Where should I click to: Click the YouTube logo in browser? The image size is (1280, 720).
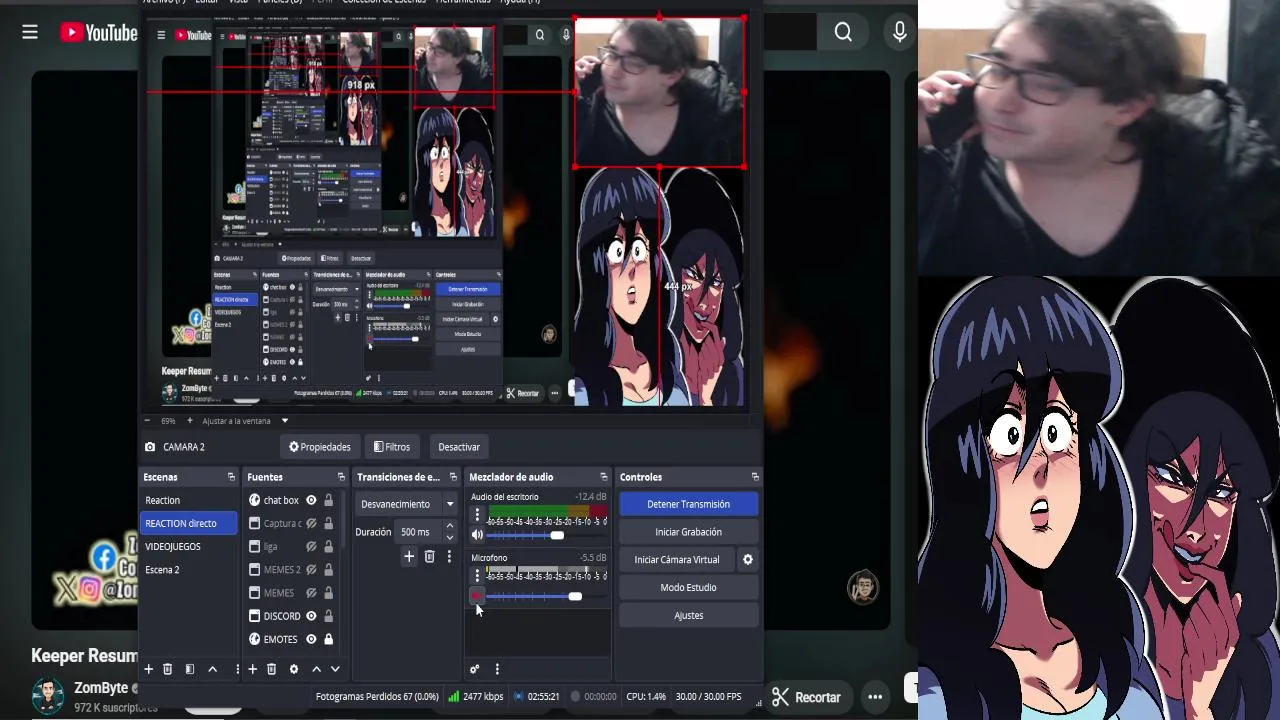[x=98, y=33]
